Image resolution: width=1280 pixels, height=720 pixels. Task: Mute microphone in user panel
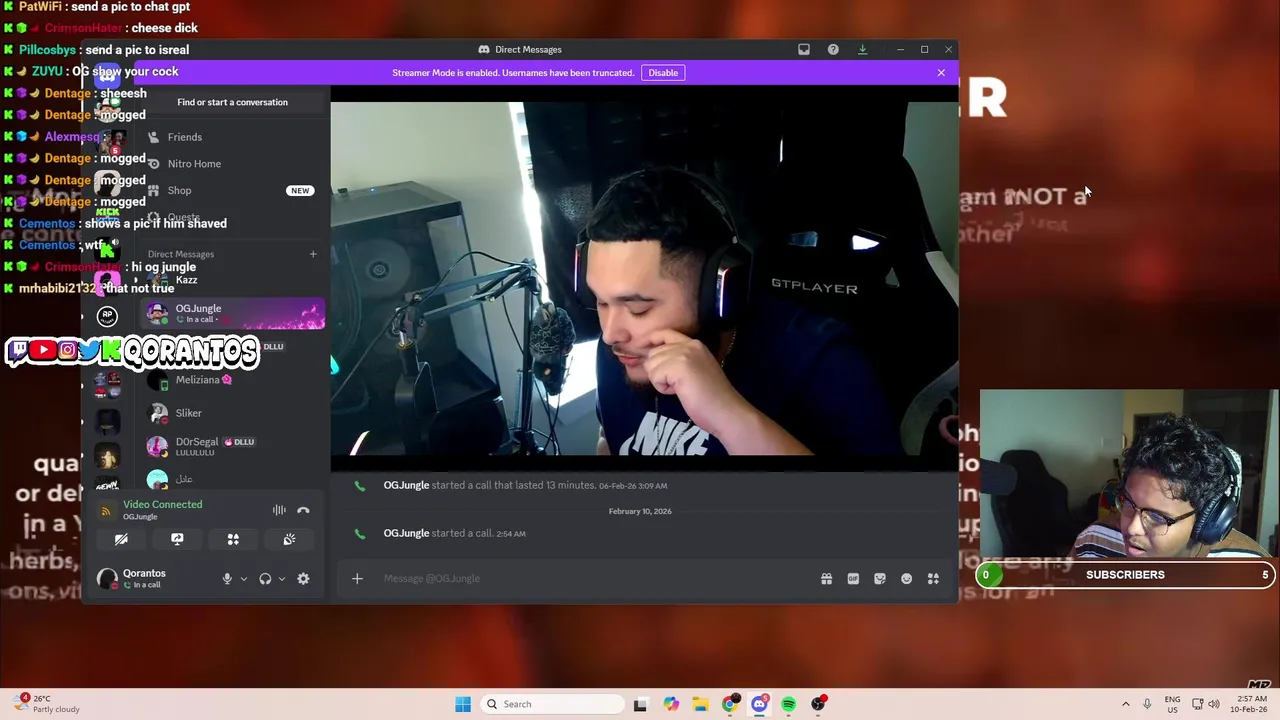(227, 579)
